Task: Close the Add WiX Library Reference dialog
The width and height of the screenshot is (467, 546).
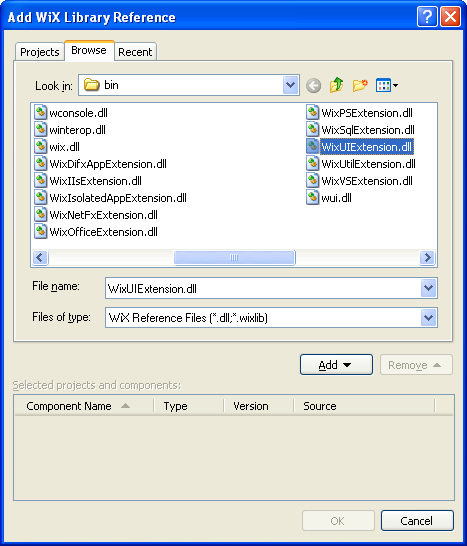Action: point(450,16)
